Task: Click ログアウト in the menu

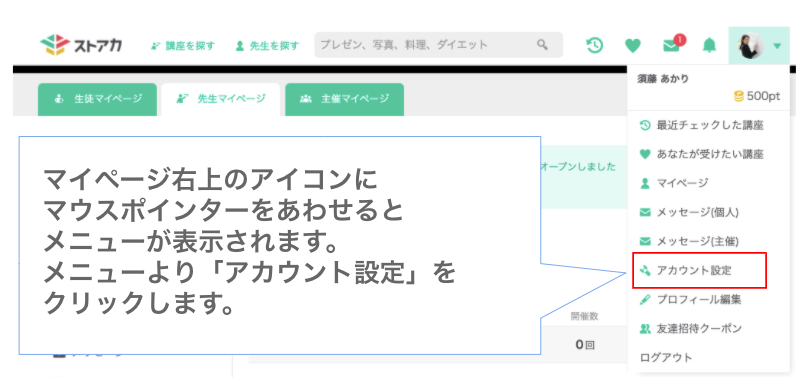Action: click(666, 357)
